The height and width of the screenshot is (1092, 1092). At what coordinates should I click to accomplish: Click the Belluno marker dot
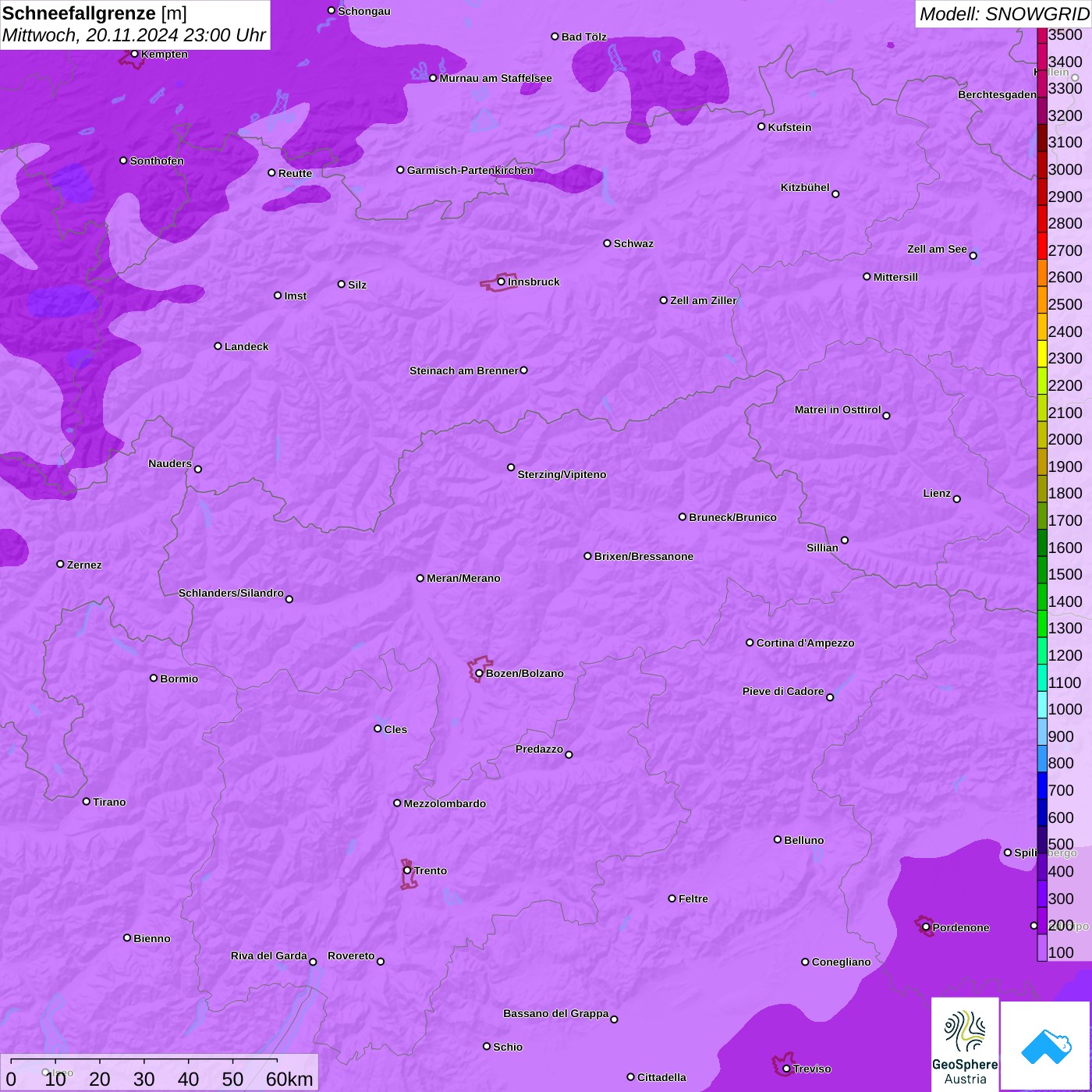777,839
